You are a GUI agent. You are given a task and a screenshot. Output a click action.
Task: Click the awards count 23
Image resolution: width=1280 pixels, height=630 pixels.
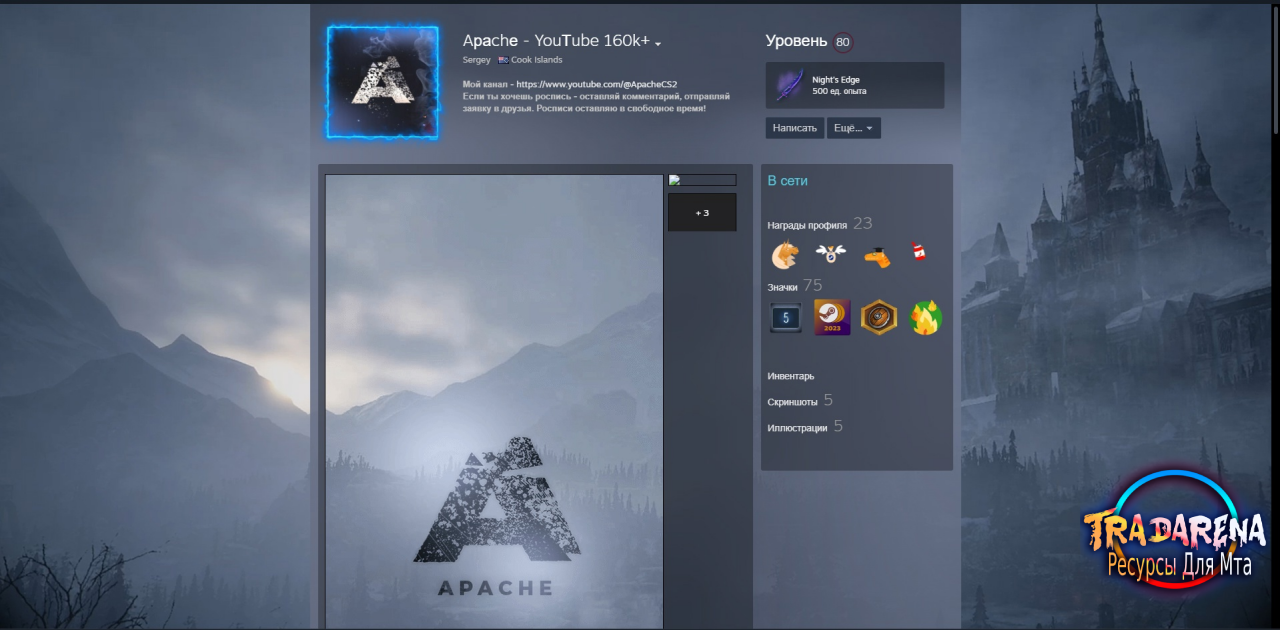(863, 224)
